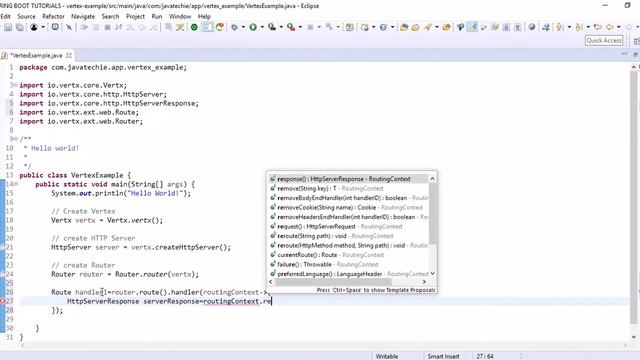The height and width of the screenshot is (360, 640).
Task: Click the Previous Annotation arrow icon
Action: coord(578,27)
